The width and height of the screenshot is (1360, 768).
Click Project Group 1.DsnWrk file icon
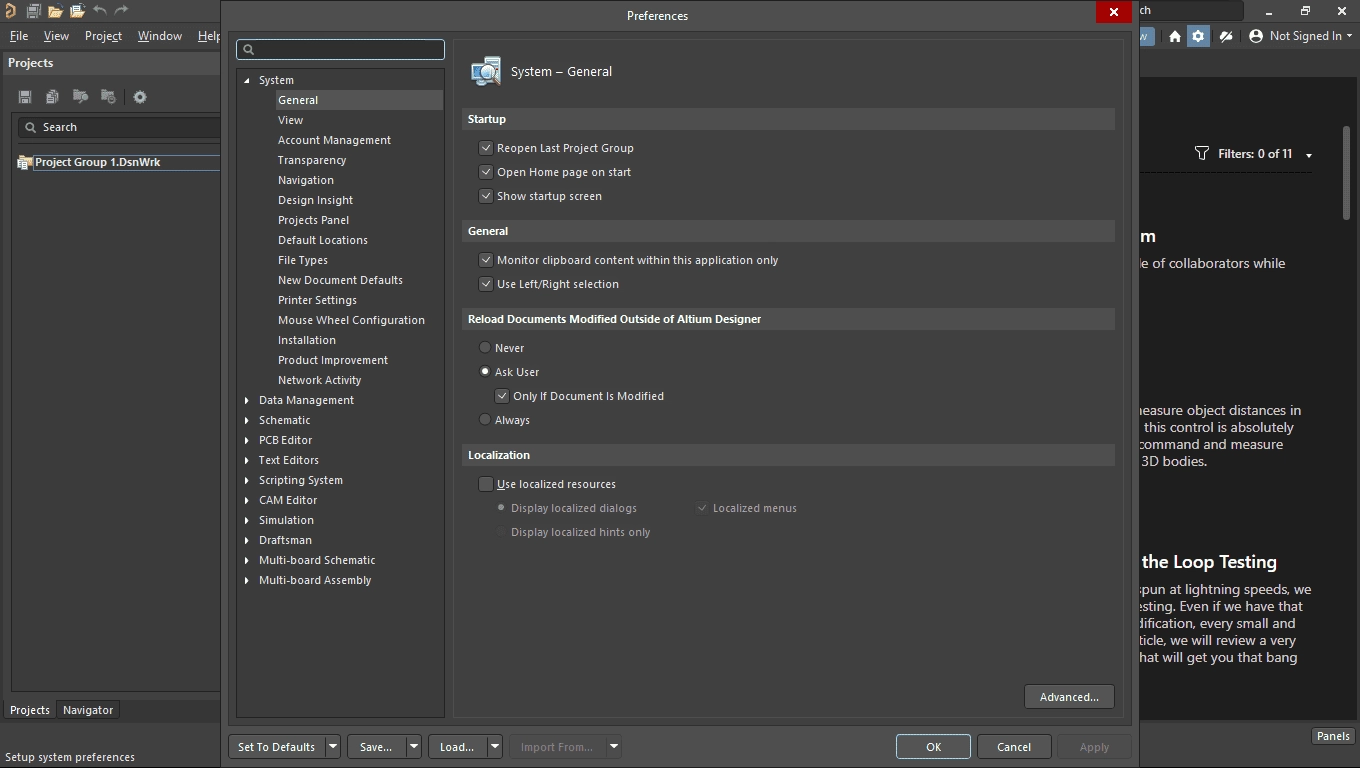(x=25, y=162)
